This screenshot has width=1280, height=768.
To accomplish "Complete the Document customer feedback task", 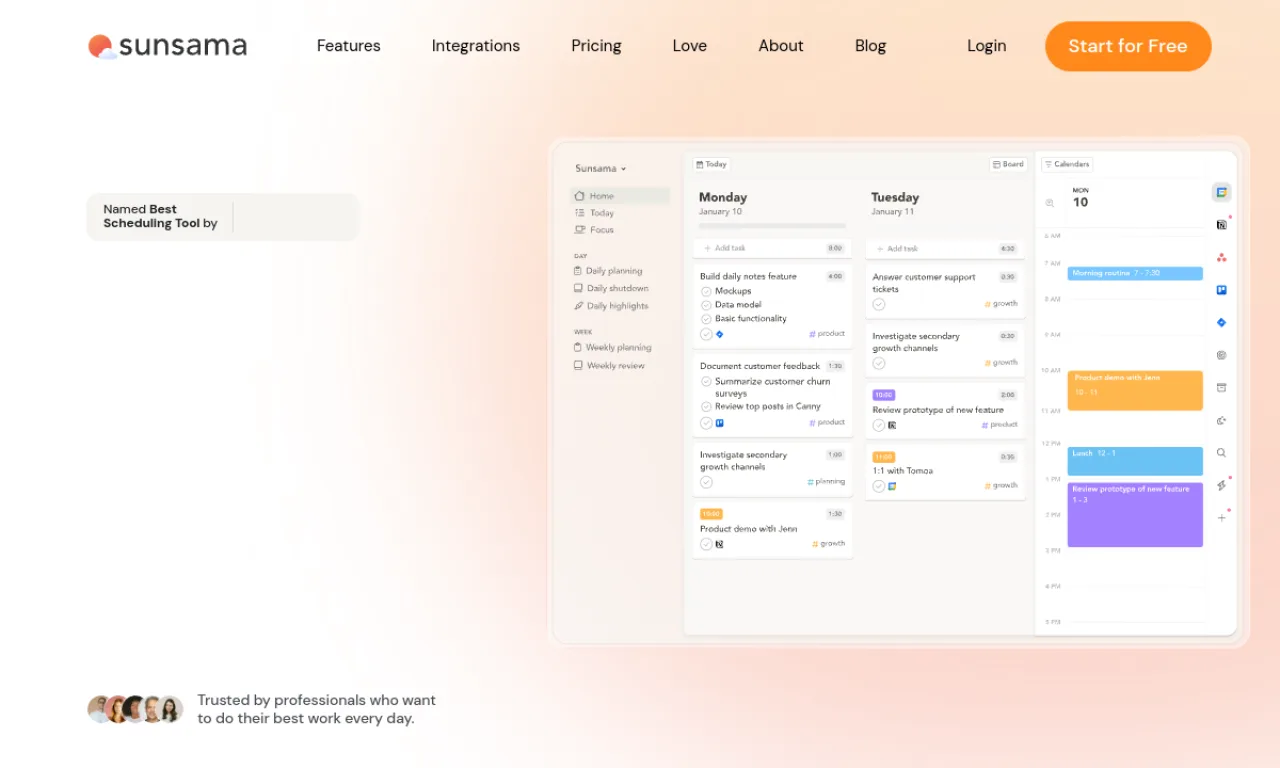I will click(706, 423).
